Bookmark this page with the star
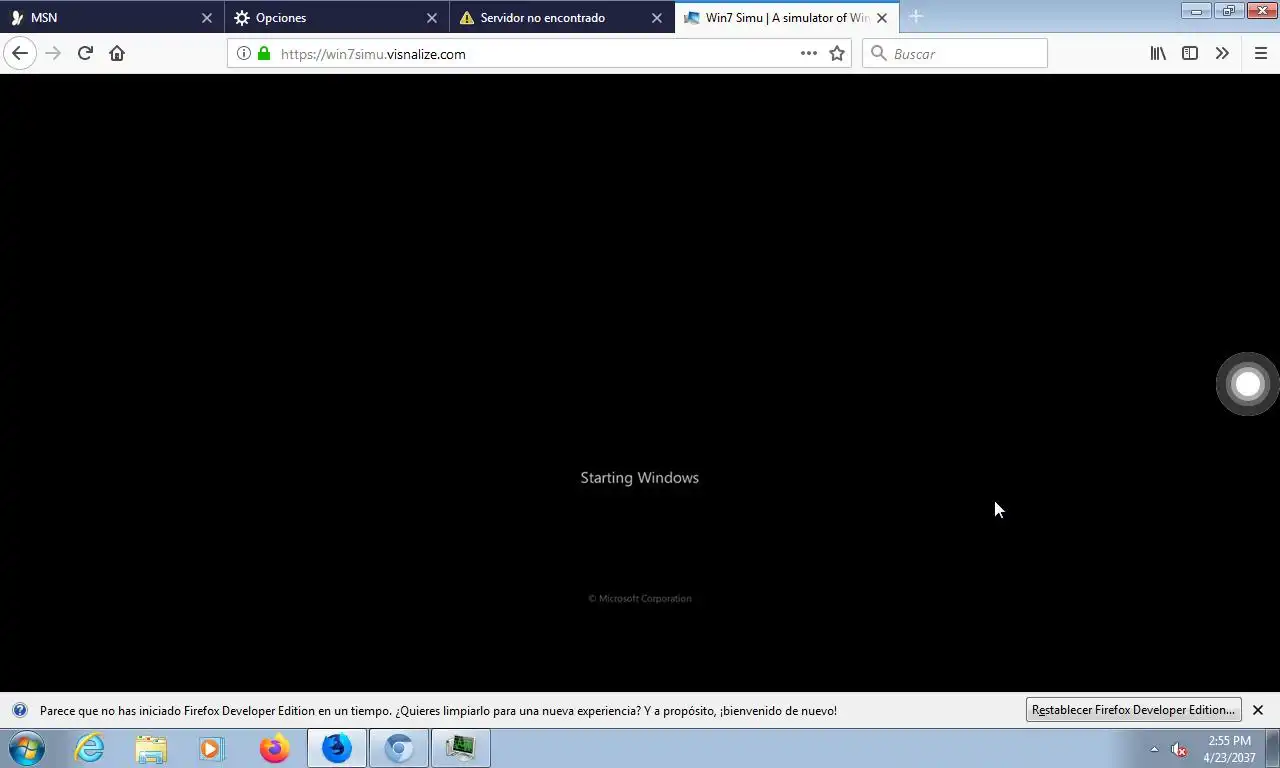The image size is (1280, 768). click(837, 54)
